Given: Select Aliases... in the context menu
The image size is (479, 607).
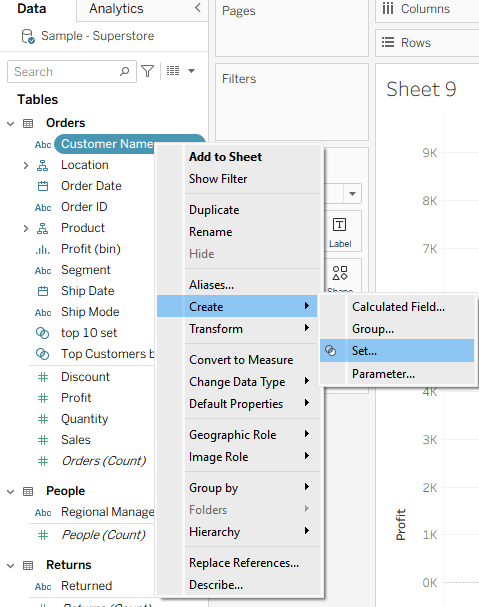Looking at the screenshot, I should point(237,285).
